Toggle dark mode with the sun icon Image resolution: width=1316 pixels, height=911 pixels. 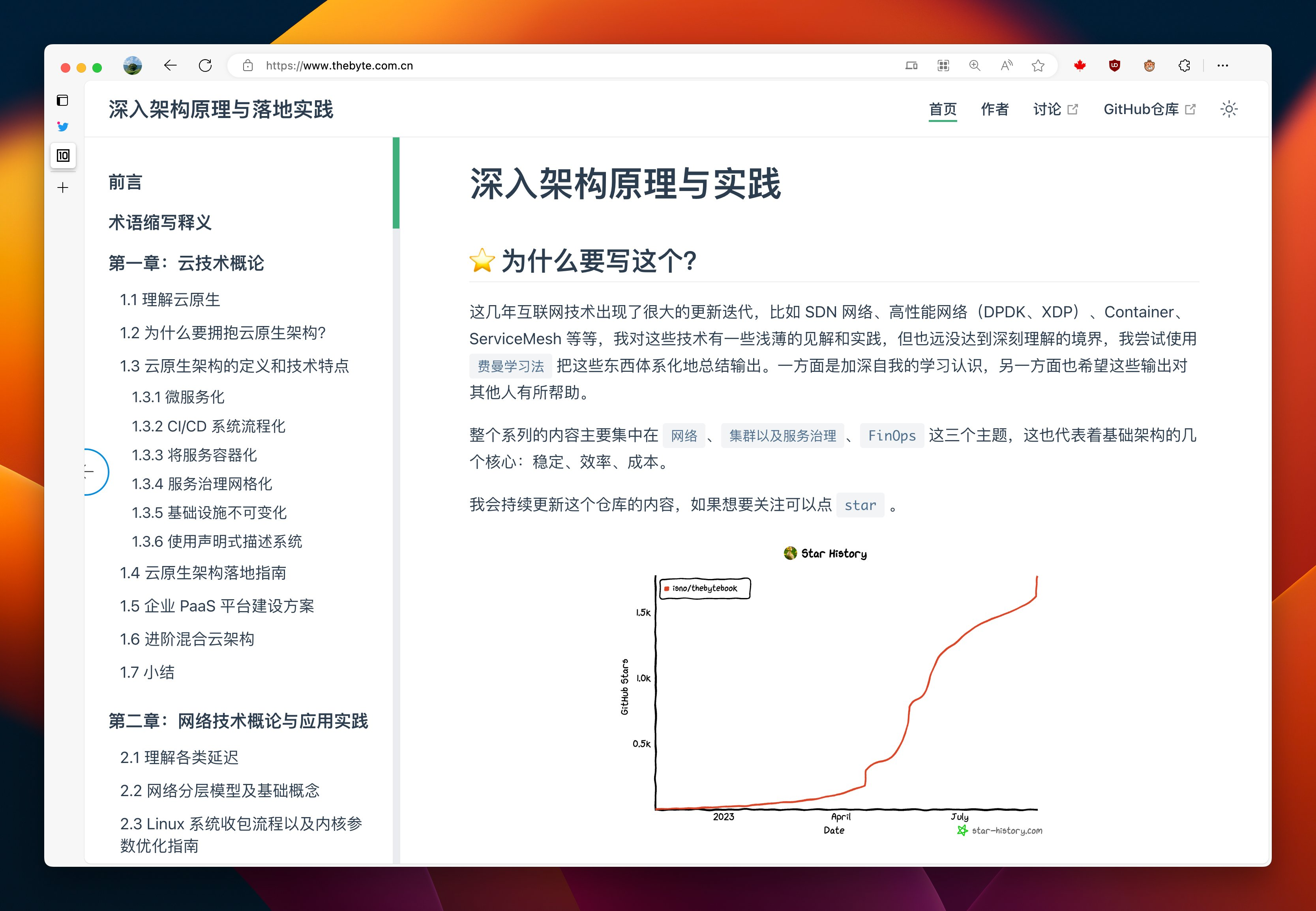pyautogui.click(x=1229, y=109)
